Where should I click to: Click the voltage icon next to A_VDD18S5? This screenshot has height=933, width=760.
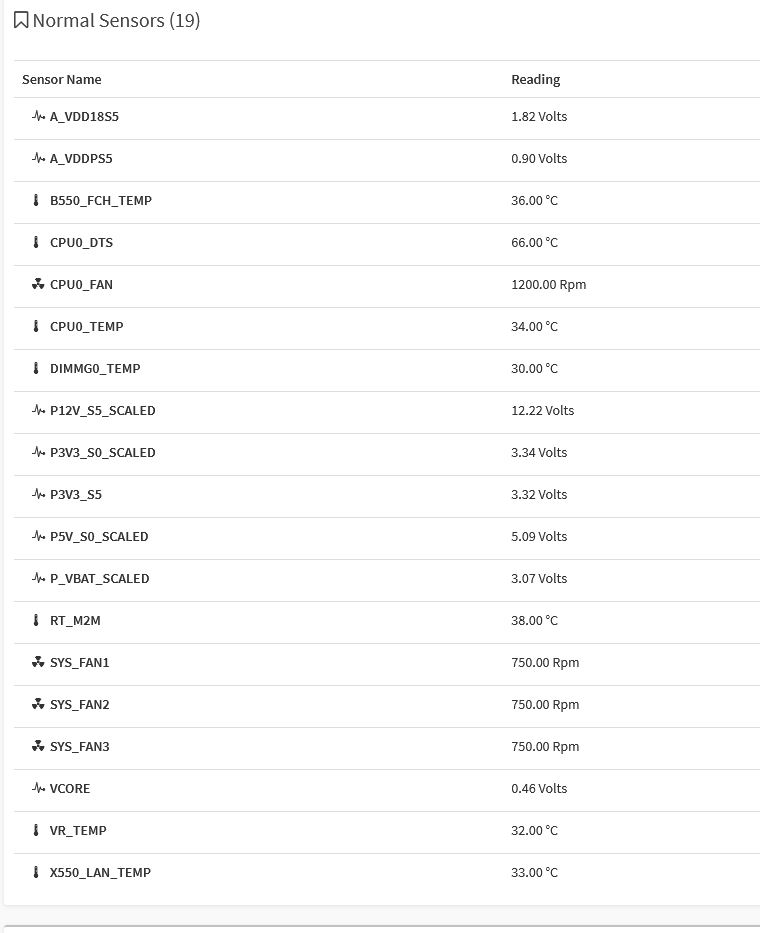(39, 117)
